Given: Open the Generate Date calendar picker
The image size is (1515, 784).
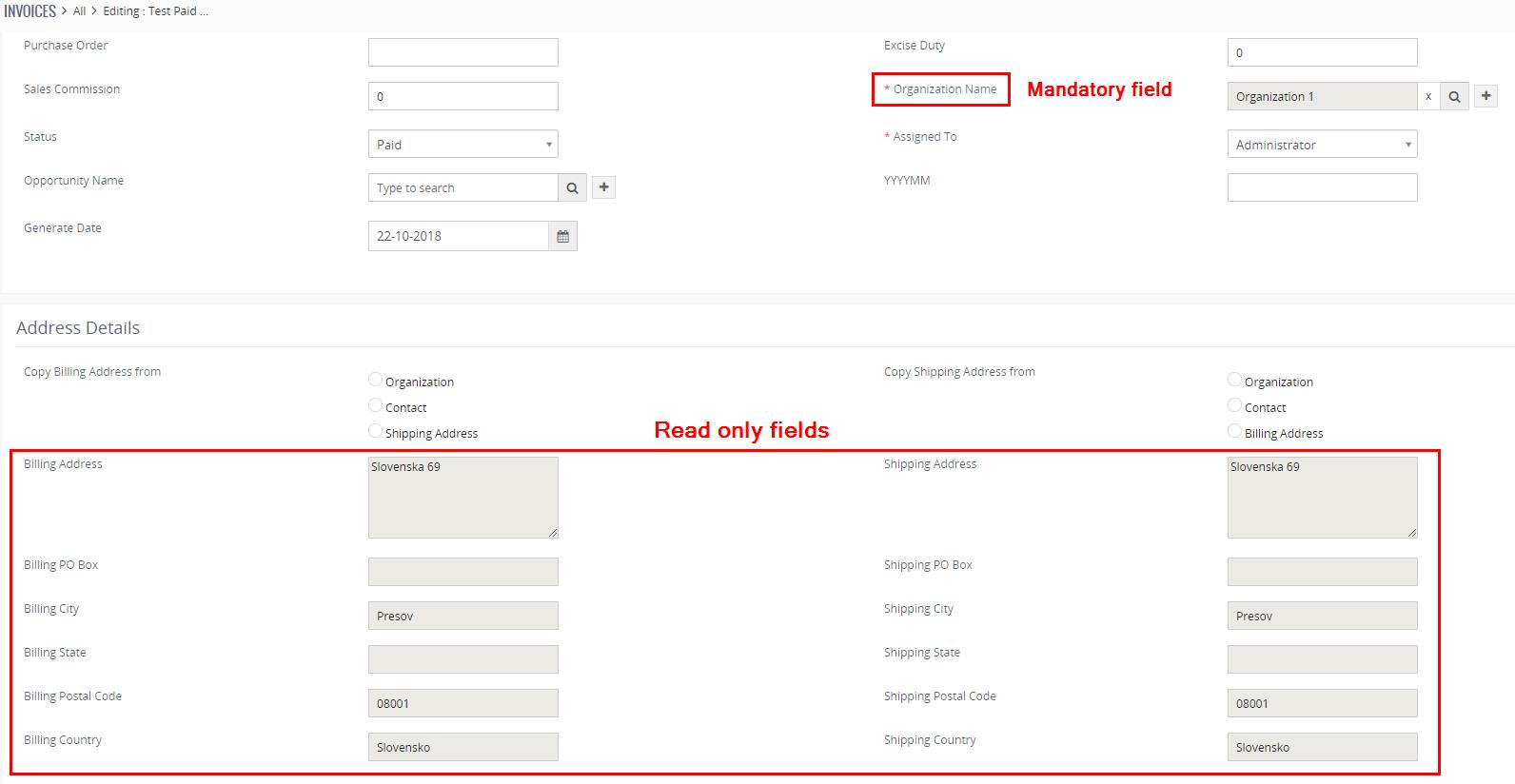Looking at the screenshot, I should coord(562,236).
